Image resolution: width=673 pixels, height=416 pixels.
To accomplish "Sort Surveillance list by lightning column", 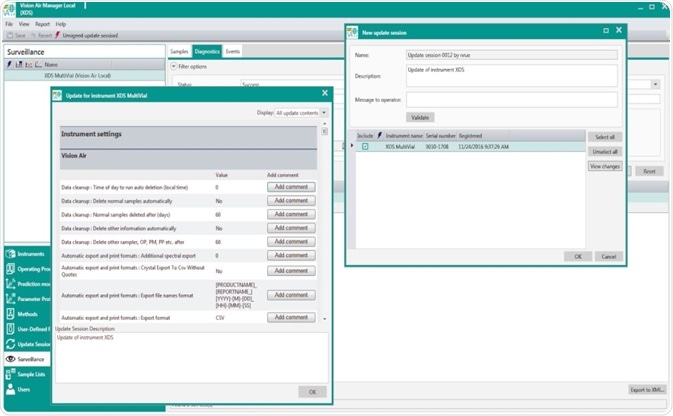I will 9,64.
